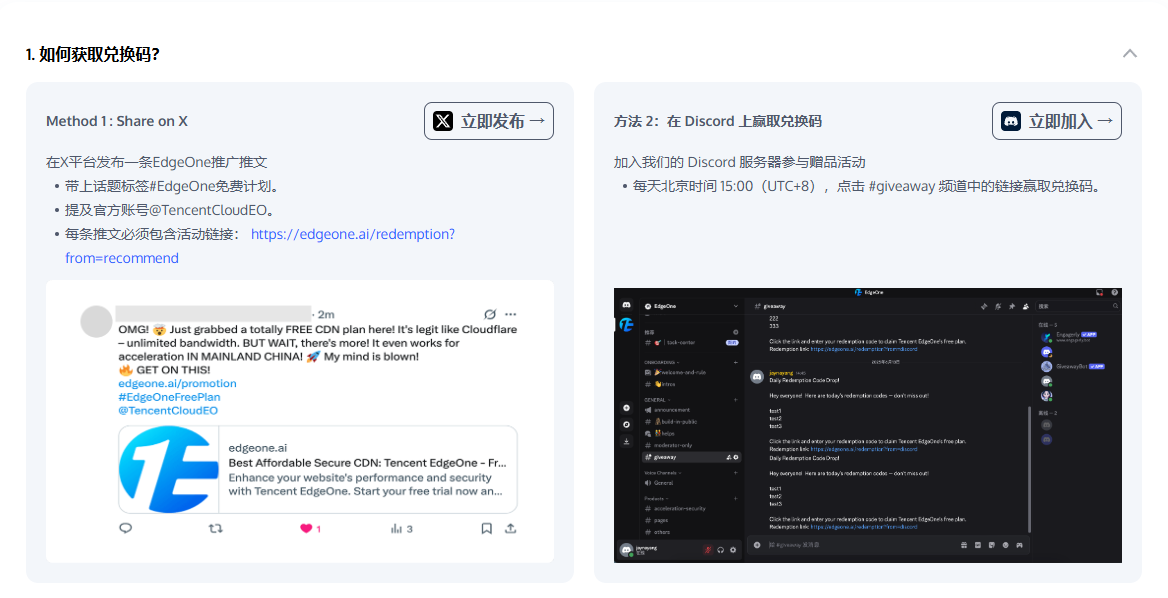Click Discord threads icon in channel header
Image resolution: width=1168 pixels, height=598 pixels.
click(984, 306)
